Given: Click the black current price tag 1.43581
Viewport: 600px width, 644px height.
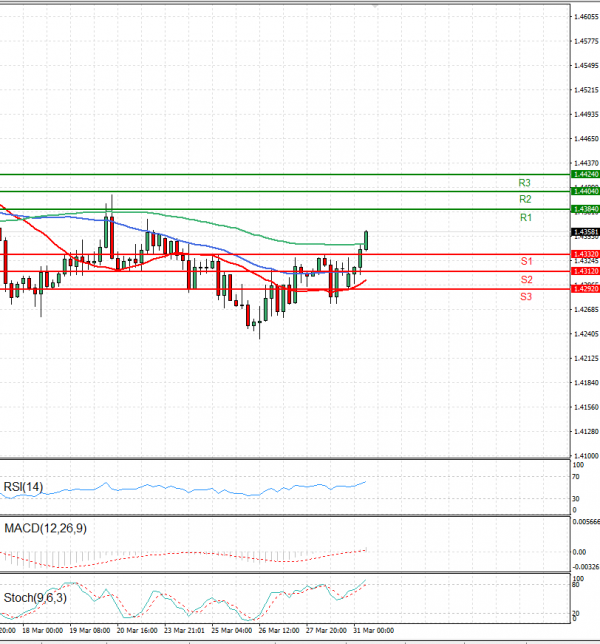Looking at the screenshot, I should [x=586, y=232].
